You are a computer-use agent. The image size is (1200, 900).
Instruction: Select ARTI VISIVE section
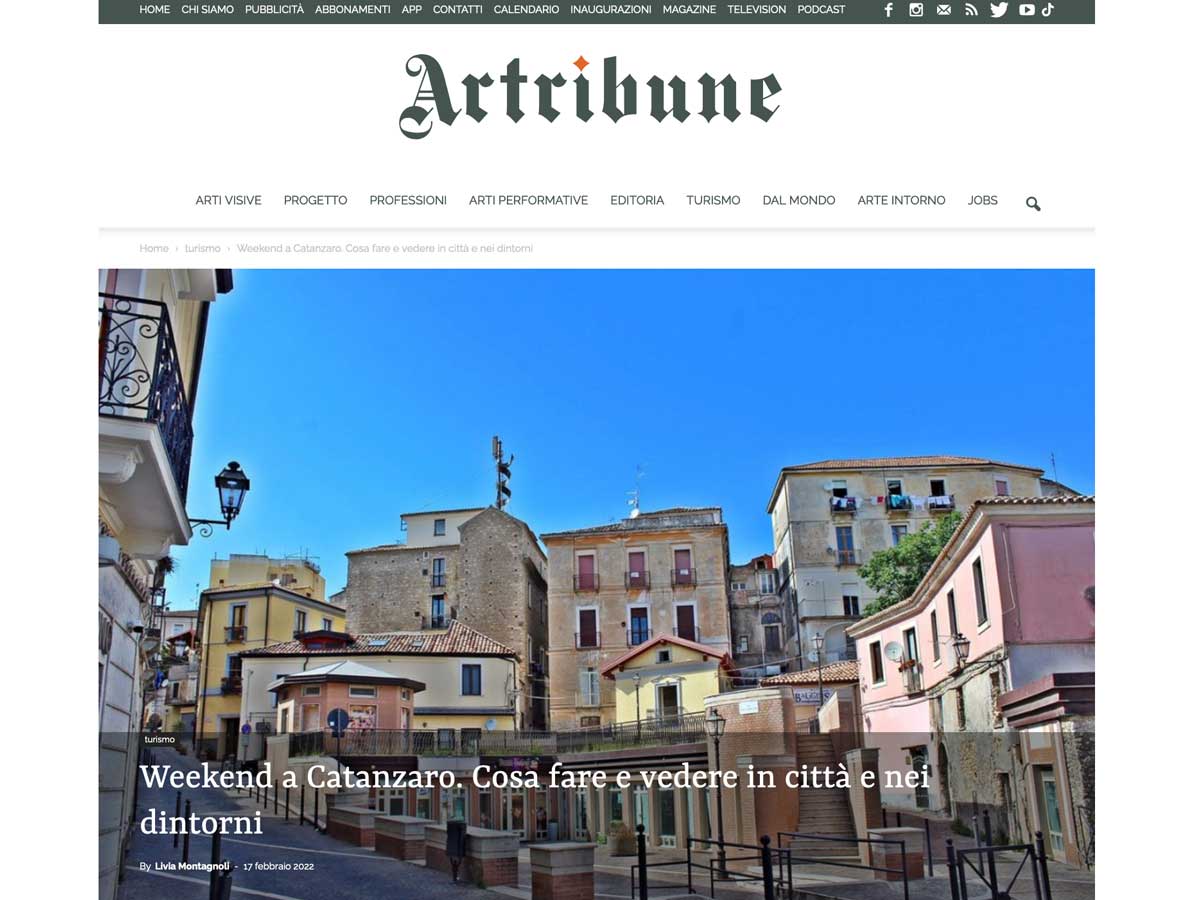coord(228,201)
